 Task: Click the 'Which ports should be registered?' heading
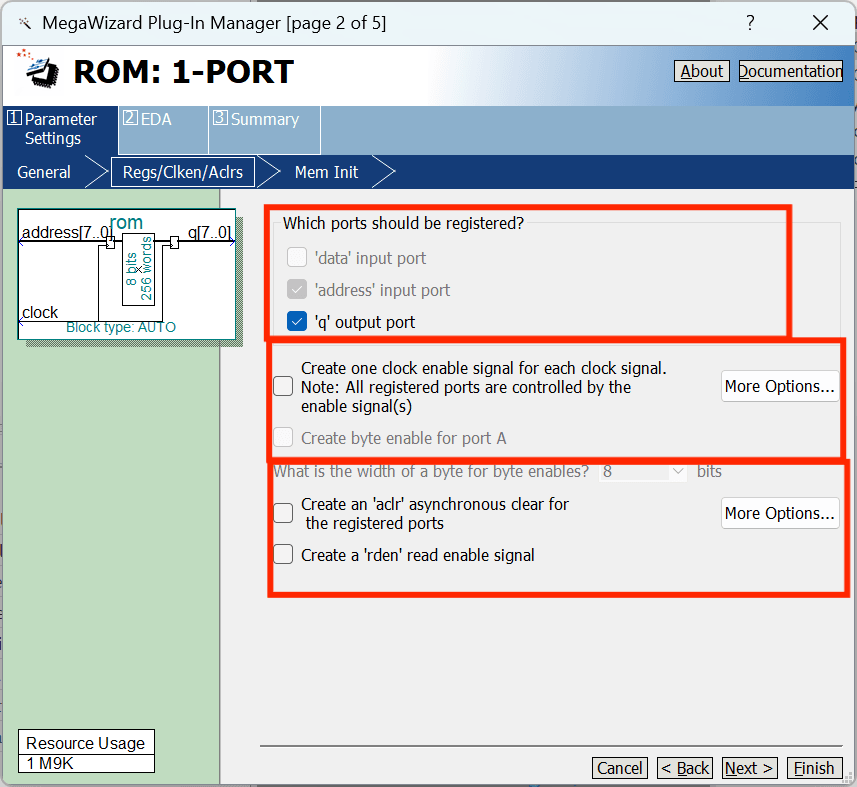(403, 223)
